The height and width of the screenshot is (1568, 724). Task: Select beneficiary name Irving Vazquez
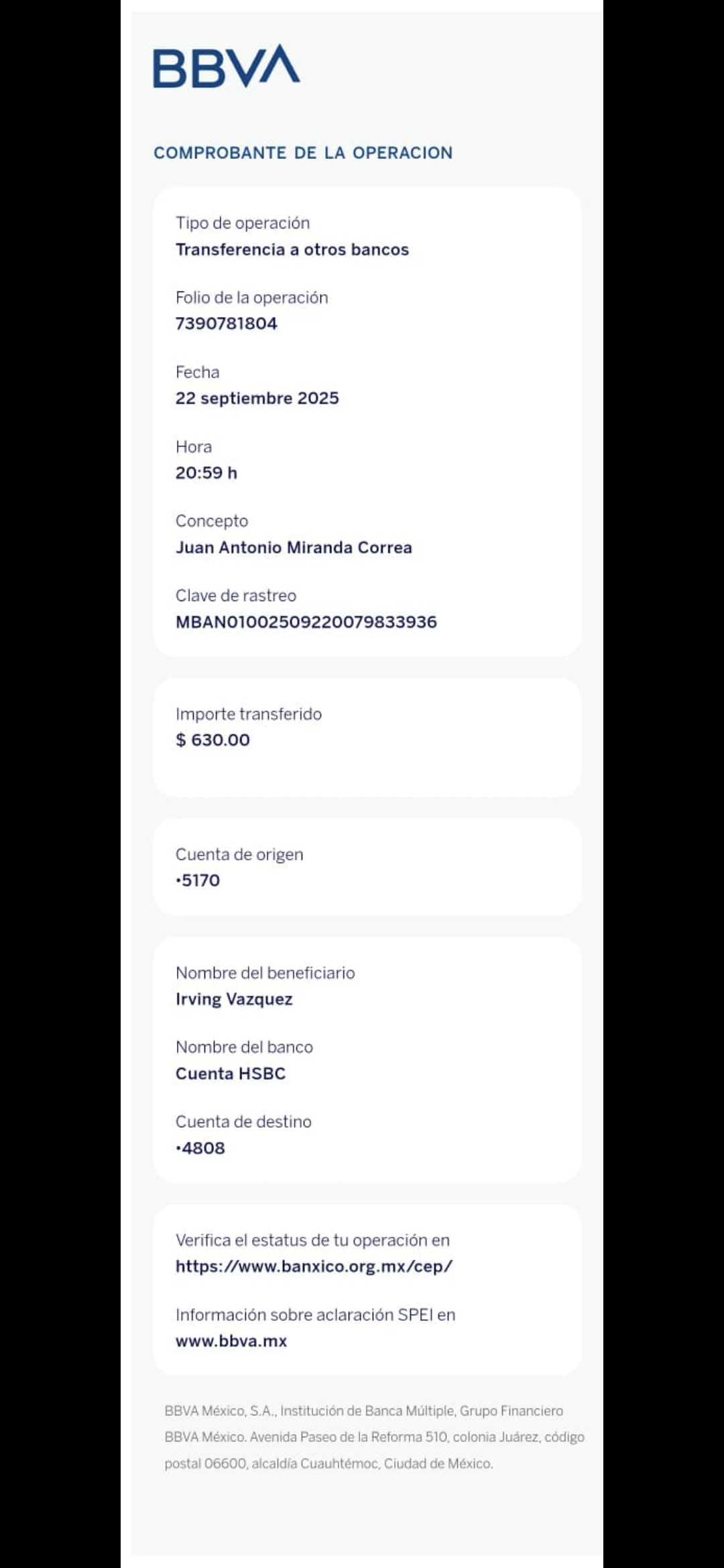pos(234,999)
